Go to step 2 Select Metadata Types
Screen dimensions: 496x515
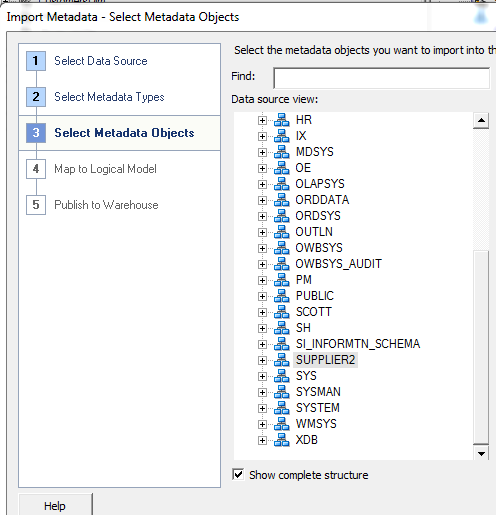click(x=109, y=97)
